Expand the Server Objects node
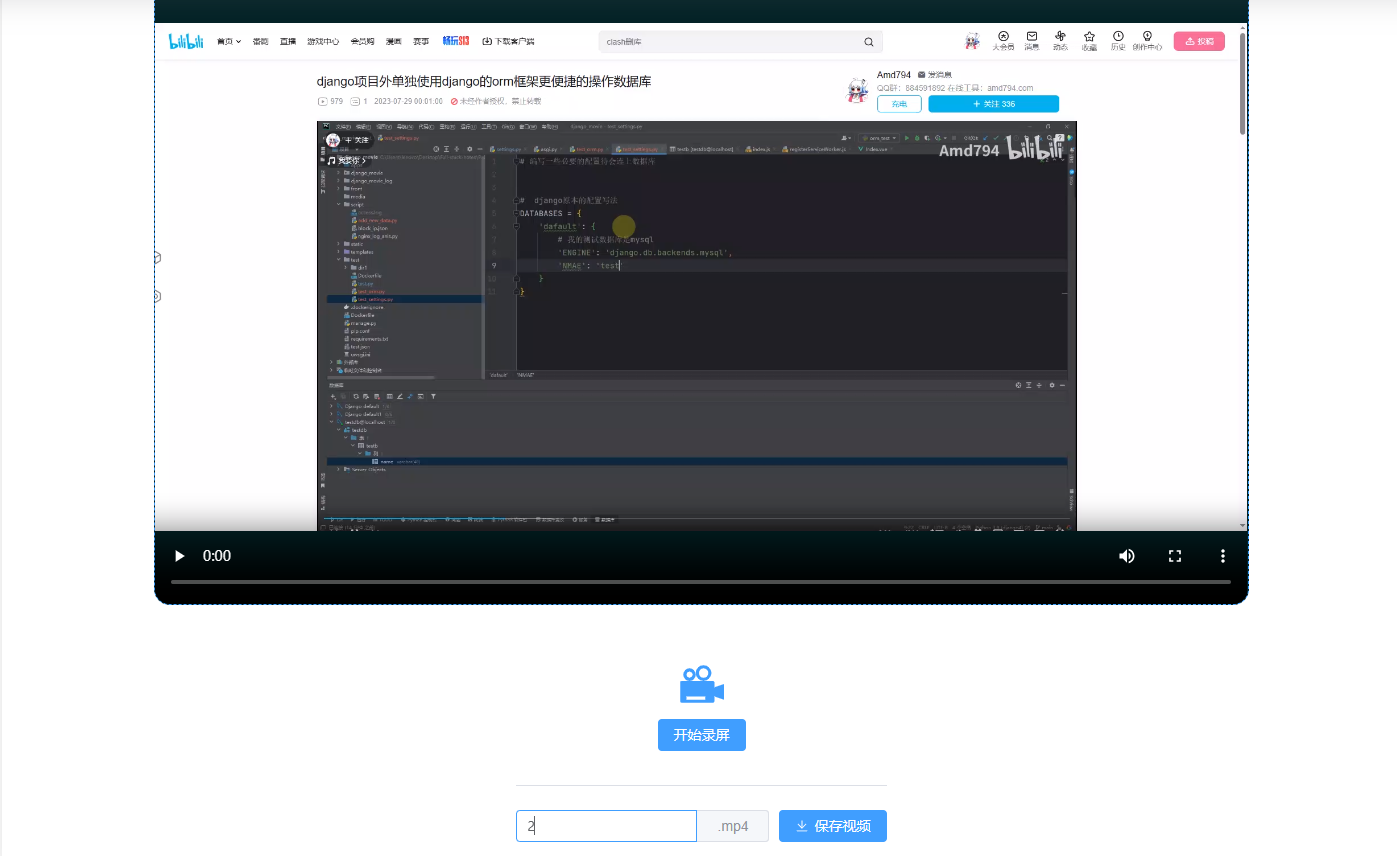The height and width of the screenshot is (856, 1397). click(340, 469)
